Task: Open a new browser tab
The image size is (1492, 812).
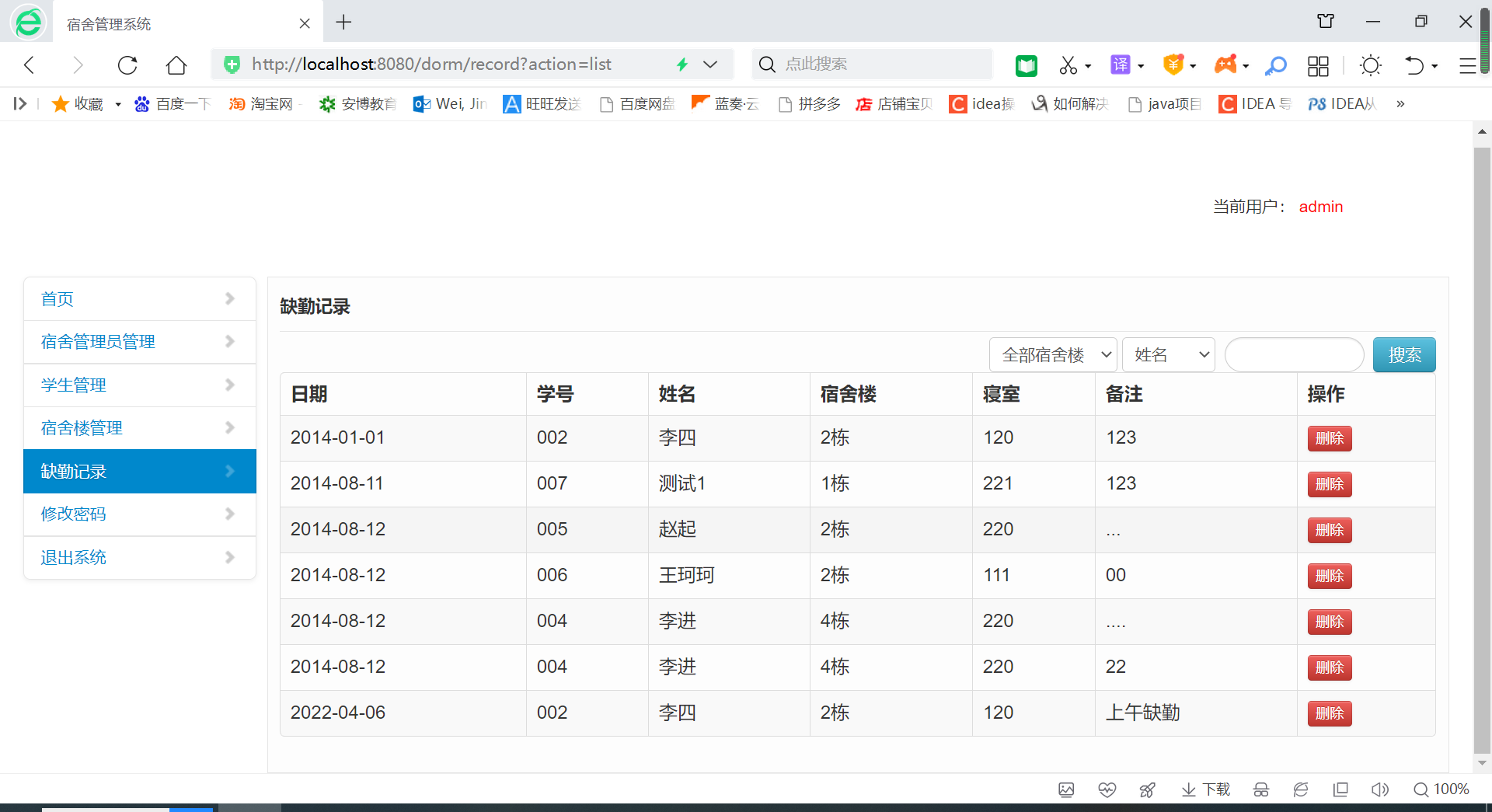Action: 343,23
